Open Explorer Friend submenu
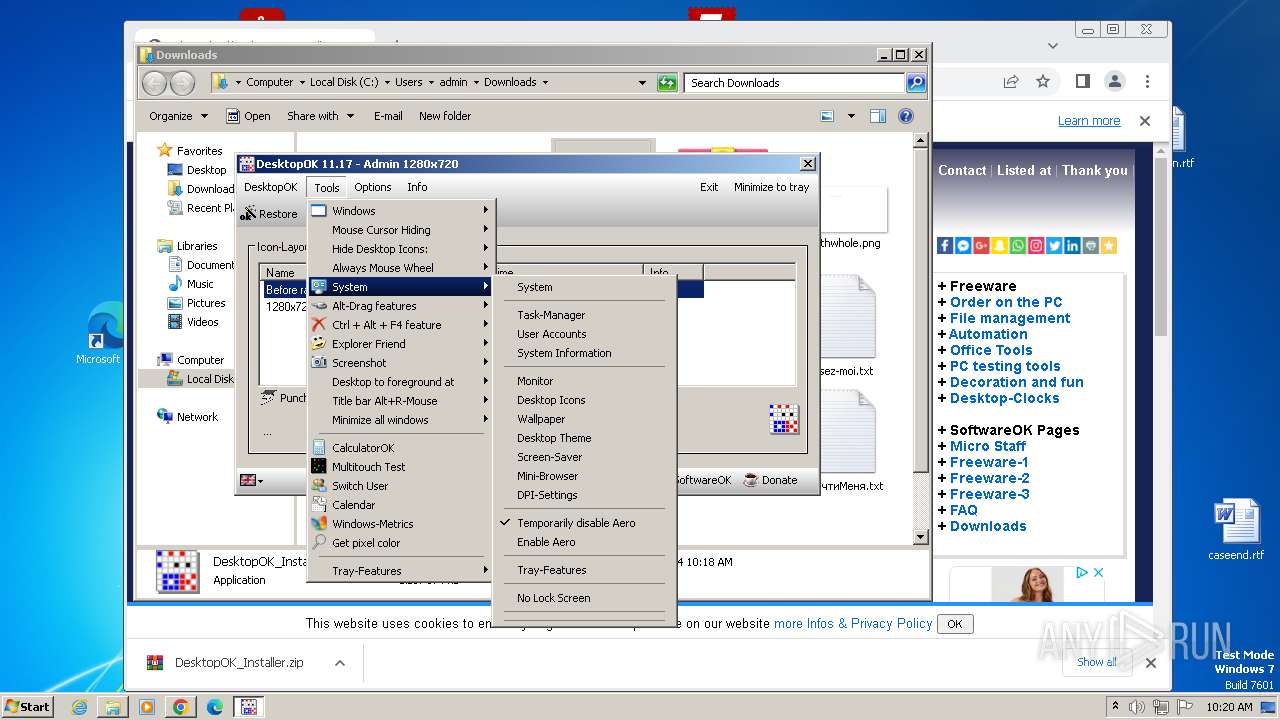 (401, 344)
